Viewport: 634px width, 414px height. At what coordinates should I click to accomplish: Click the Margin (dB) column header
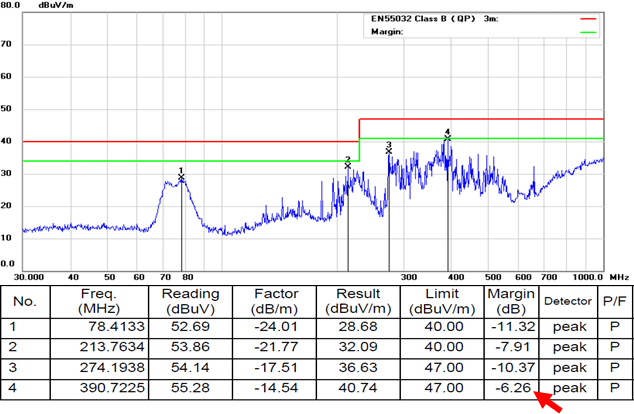pyautogui.click(x=511, y=301)
